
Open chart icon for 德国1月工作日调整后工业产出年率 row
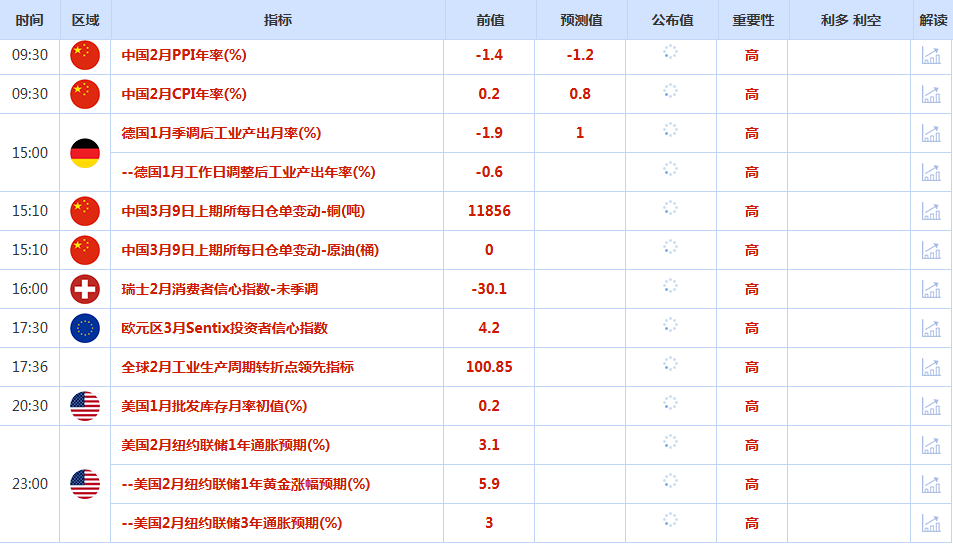[x=931, y=172]
